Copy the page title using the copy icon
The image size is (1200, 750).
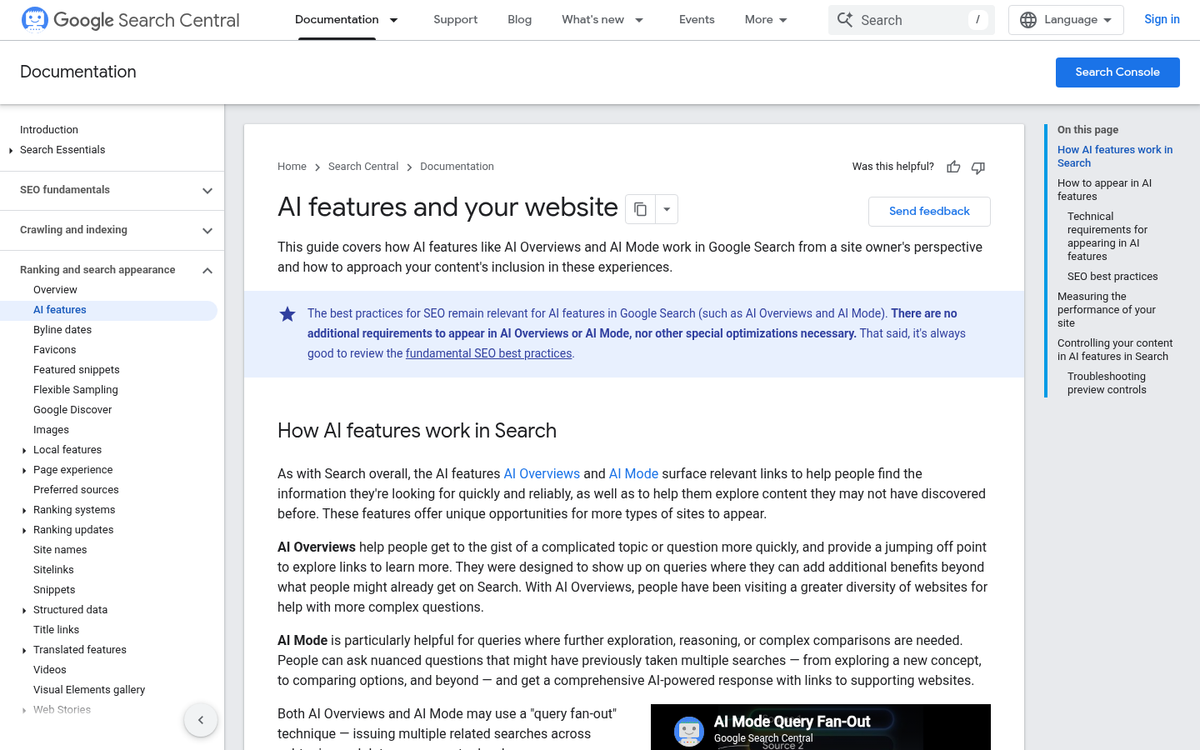click(x=640, y=208)
